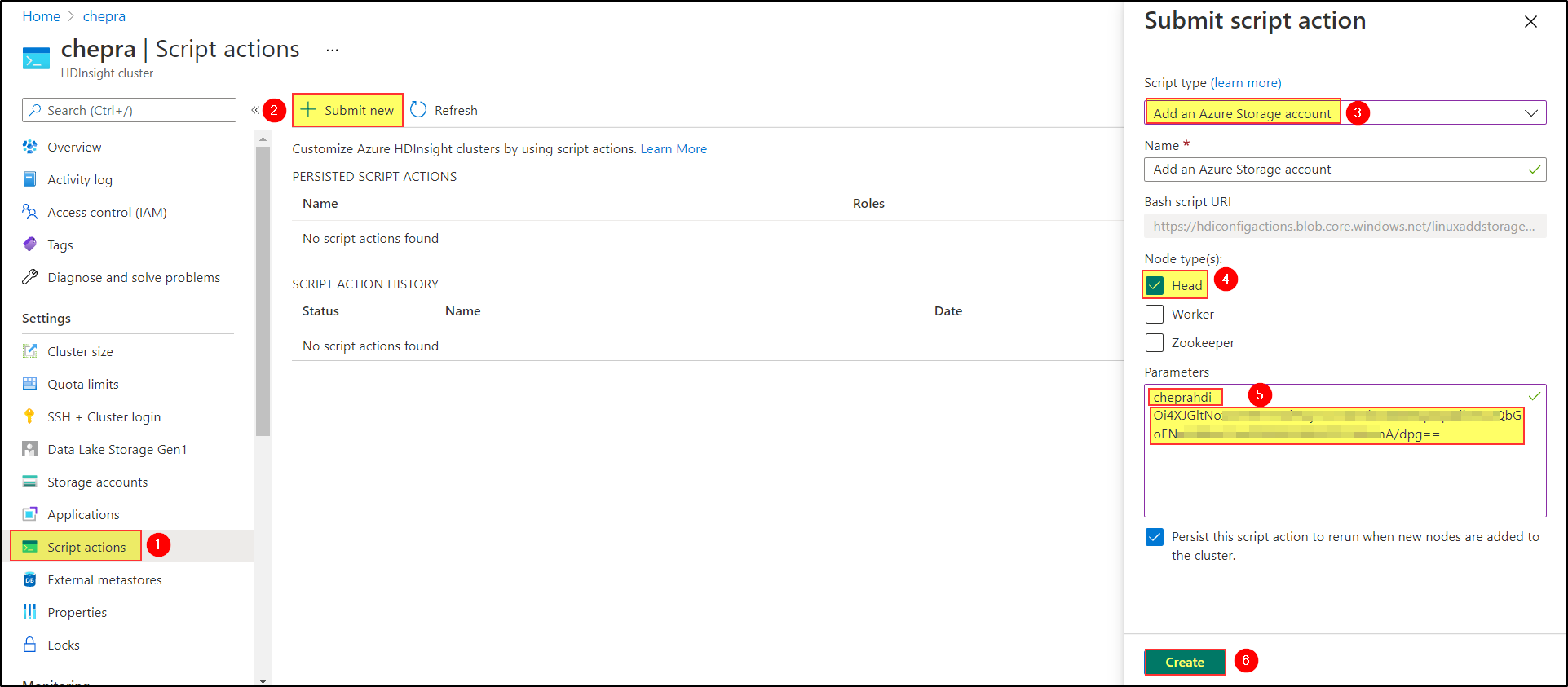Select Diagnose and solve problems text
Screen dimensions: 1568x687
(134, 277)
